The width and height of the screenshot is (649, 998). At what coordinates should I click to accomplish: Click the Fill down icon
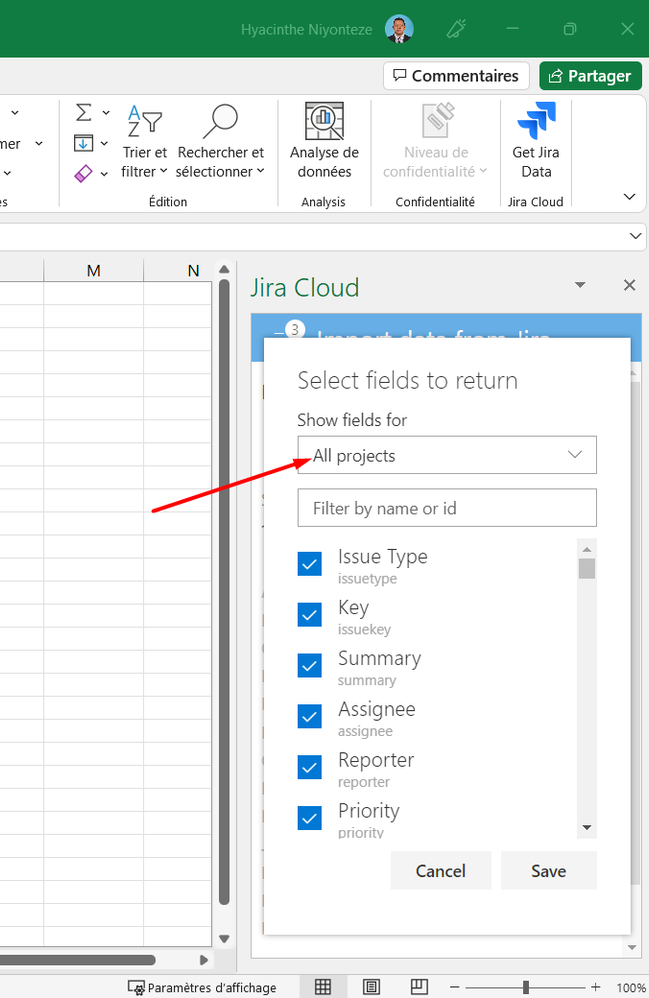point(83,143)
